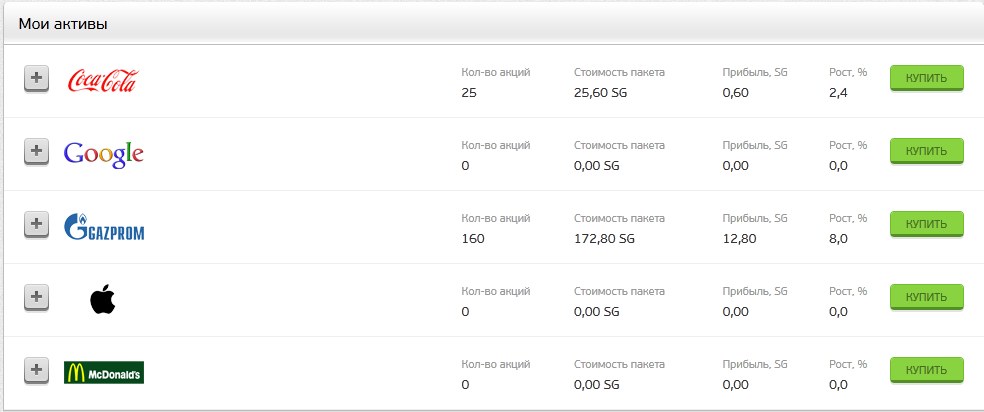Buy Google shares with Купить button

point(926,151)
